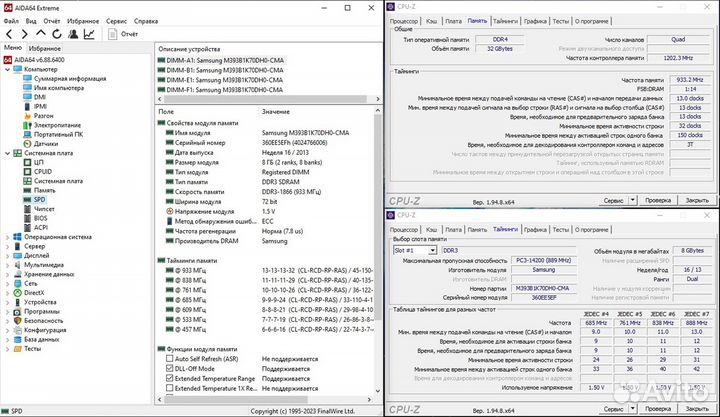The height and width of the screenshot is (417, 720).
Task: Open Имя компьютера in the tree
Action: pyautogui.click(x=59, y=88)
